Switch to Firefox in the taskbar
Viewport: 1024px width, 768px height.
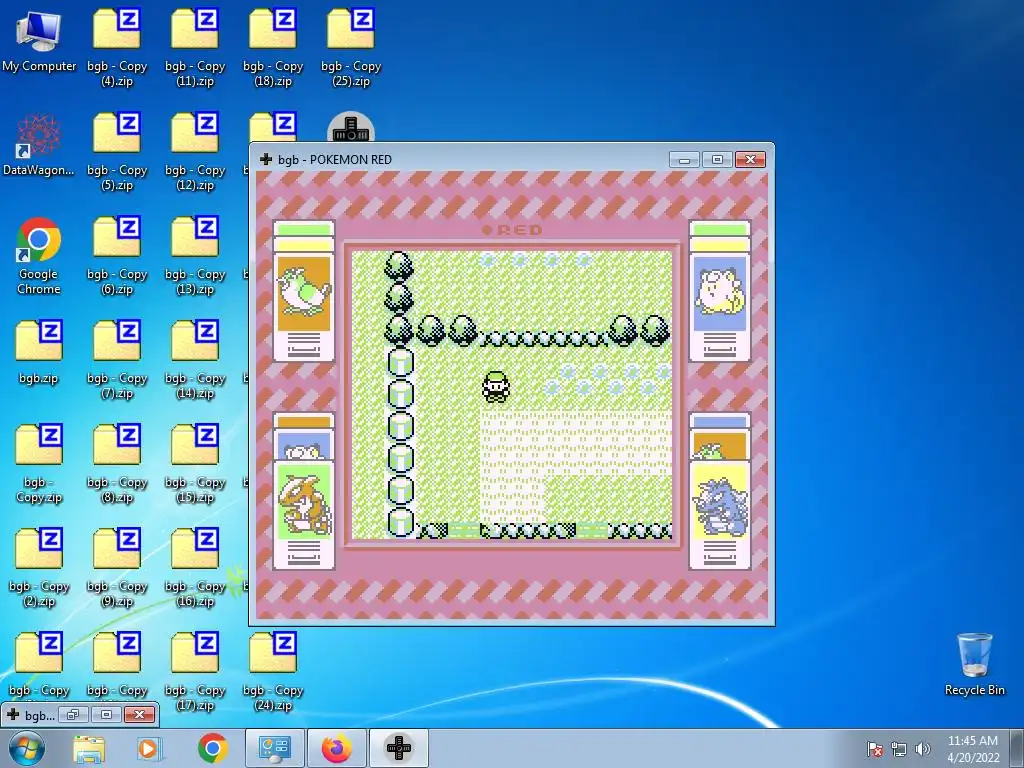point(337,748)
